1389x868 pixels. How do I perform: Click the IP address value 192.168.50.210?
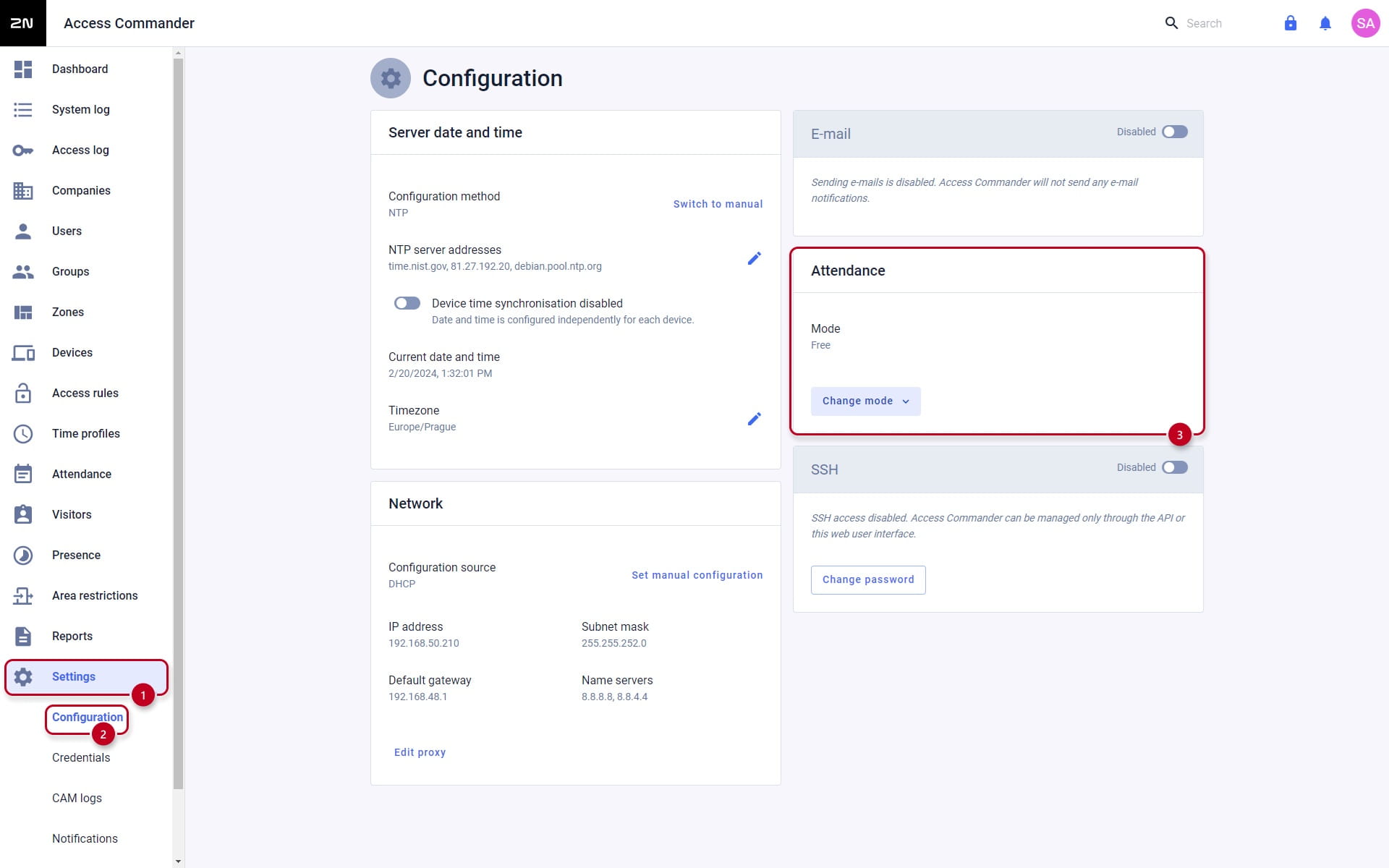click(424, 643)
